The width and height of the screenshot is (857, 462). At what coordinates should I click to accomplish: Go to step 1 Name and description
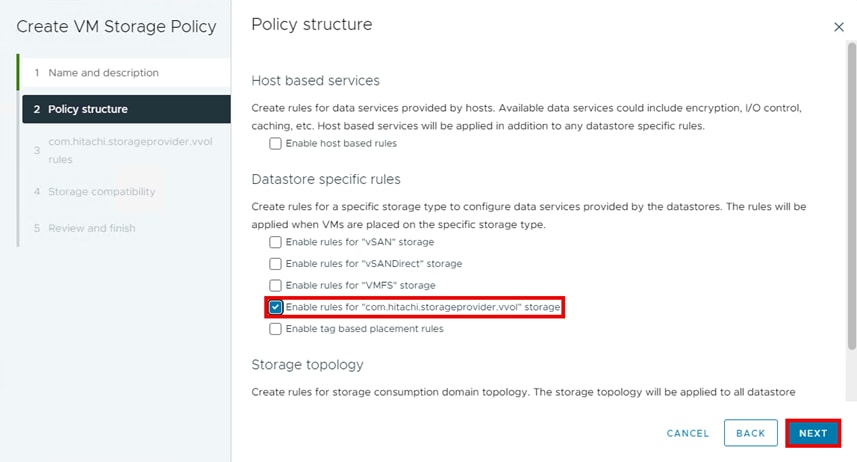click(x=103, y=73)
